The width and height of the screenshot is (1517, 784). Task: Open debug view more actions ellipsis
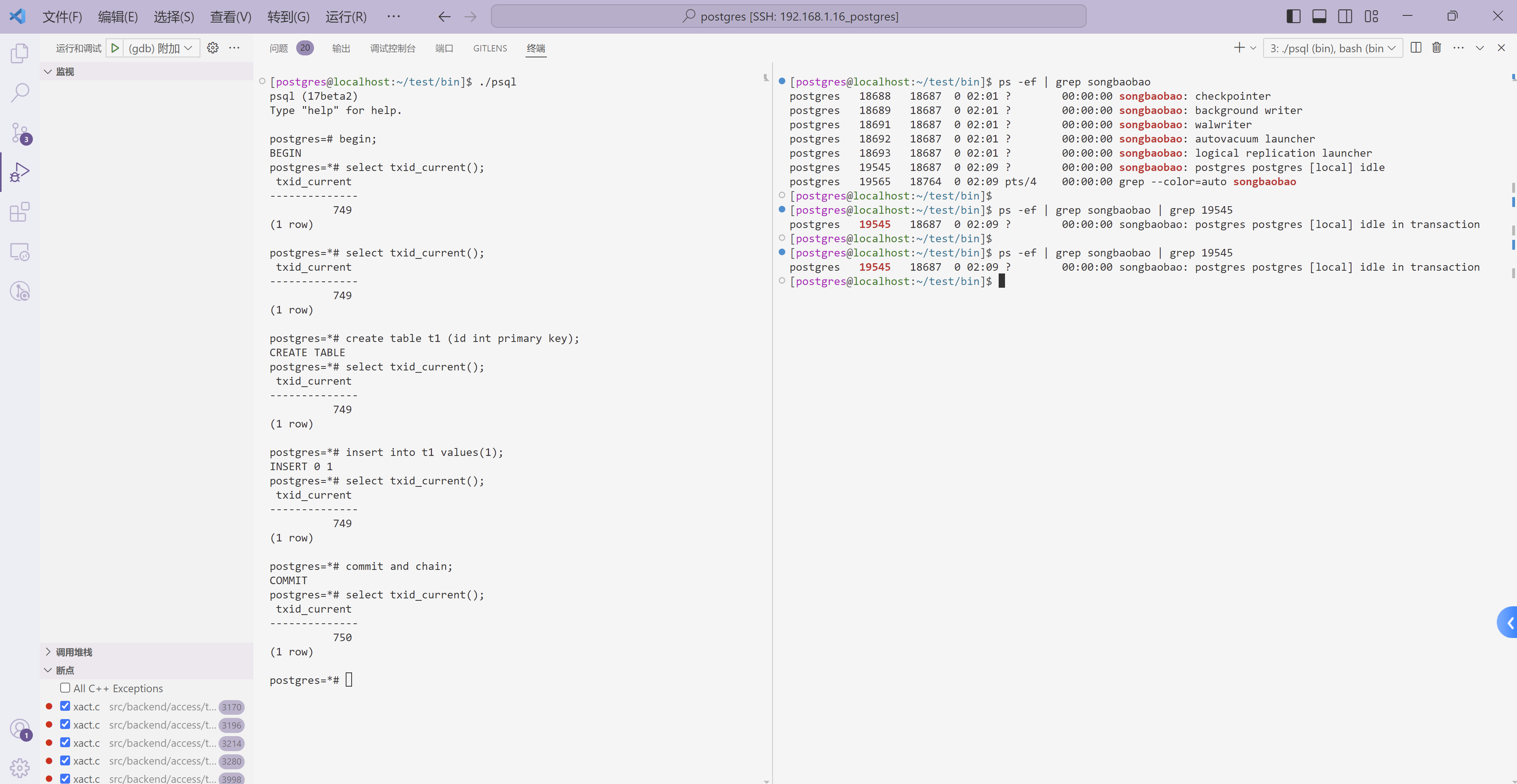(x=234, y=47)
